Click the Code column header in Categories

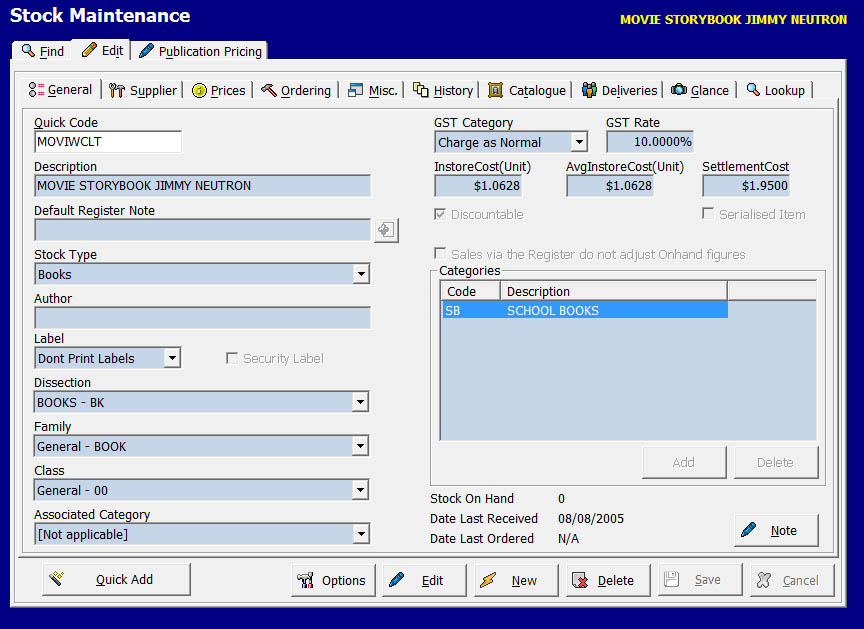470,291
